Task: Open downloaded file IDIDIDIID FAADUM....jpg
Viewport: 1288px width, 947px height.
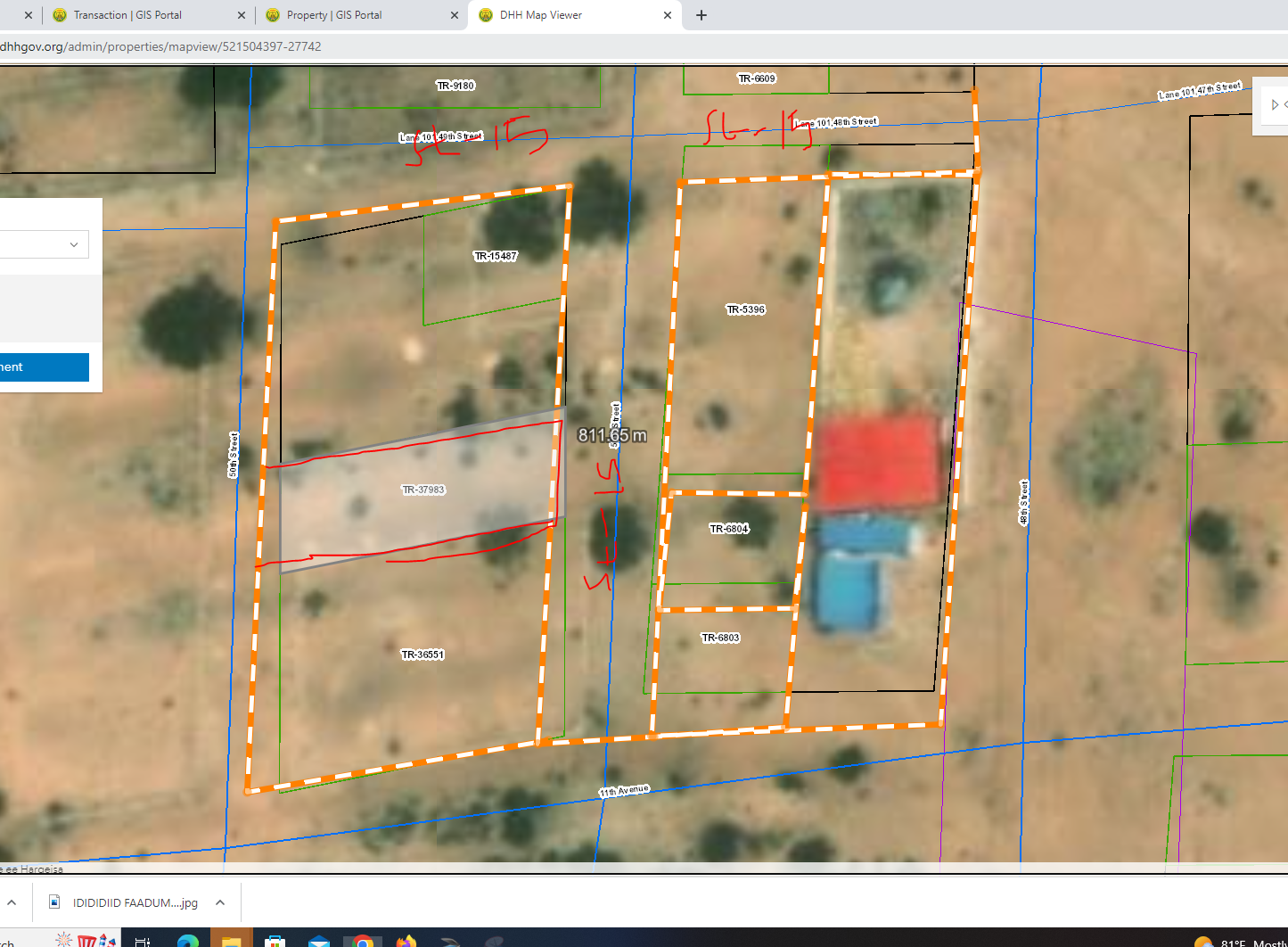Action: (125, 902)
